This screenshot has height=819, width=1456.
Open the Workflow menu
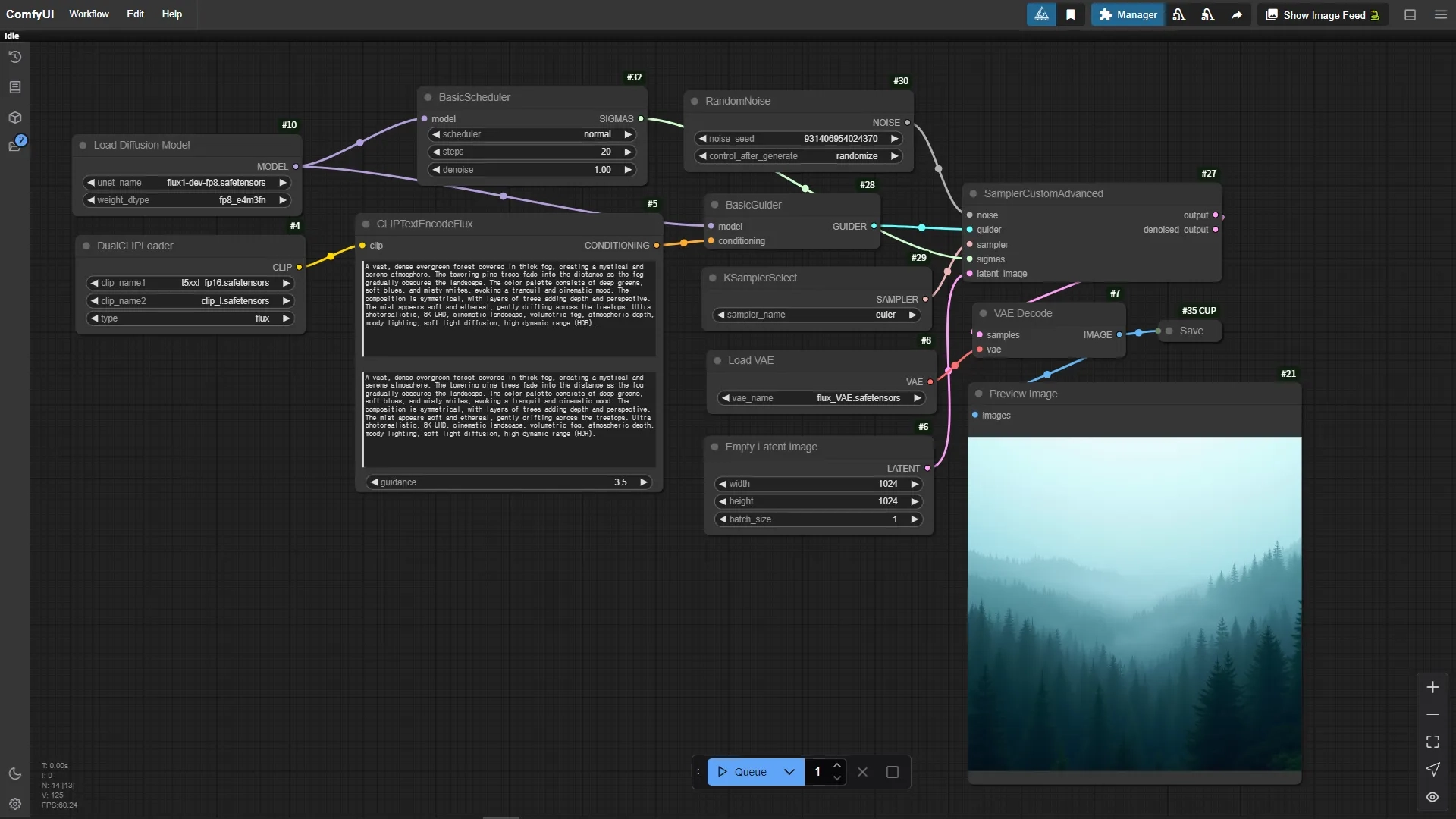click(x=89, y=14)
